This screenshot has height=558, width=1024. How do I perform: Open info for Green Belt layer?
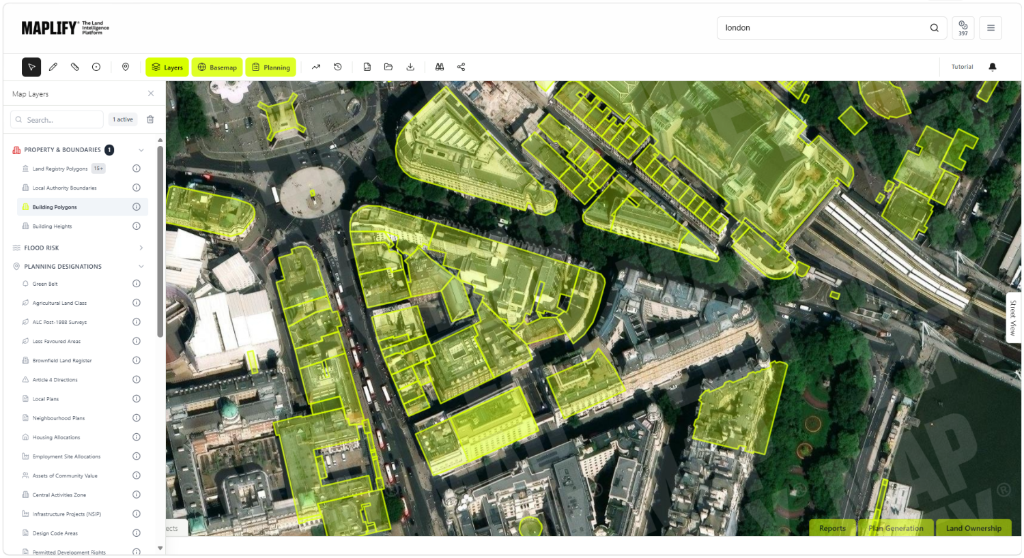136,284
